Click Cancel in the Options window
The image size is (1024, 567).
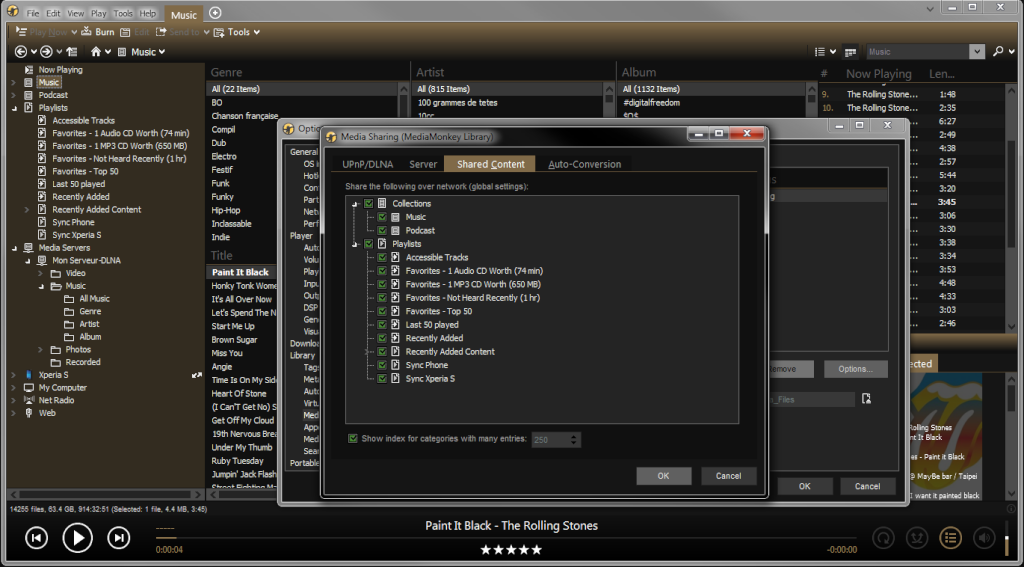point(867,486)
